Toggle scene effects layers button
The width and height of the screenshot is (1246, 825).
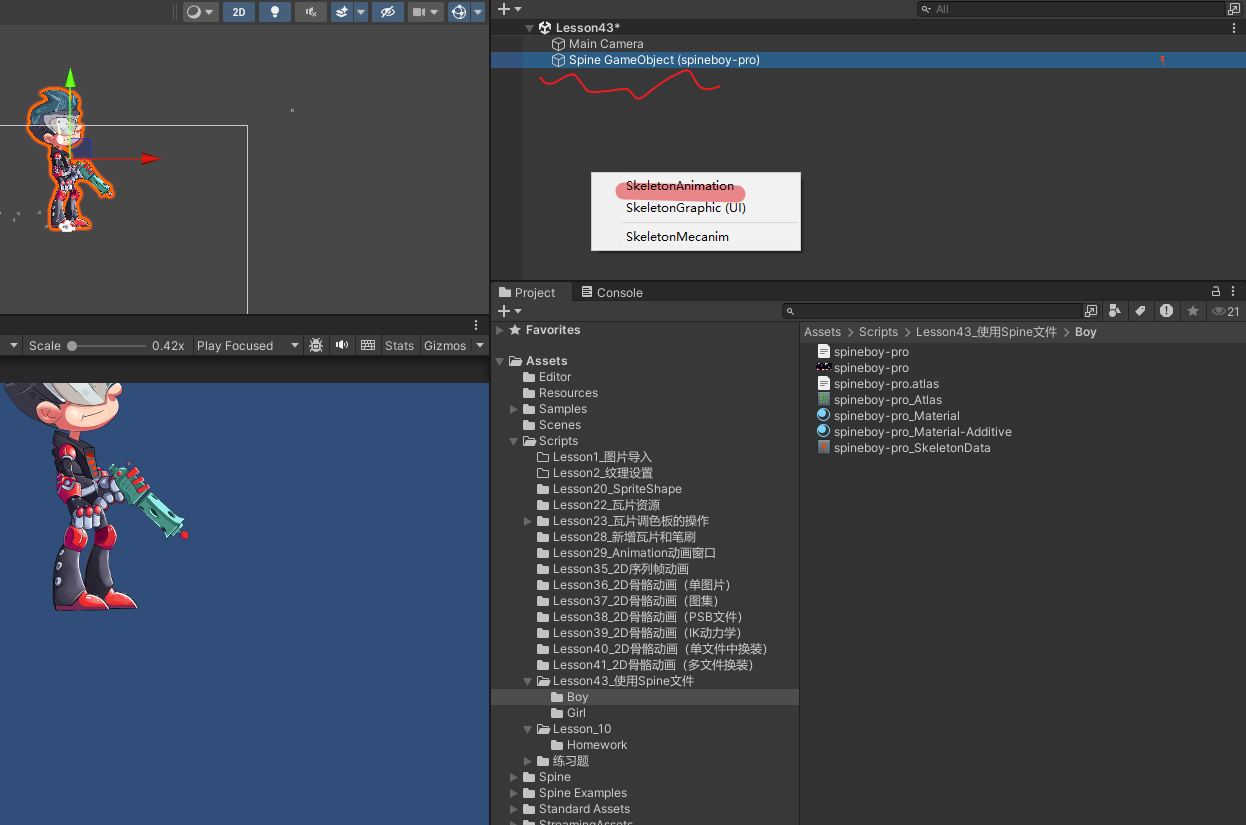(342, 12)
